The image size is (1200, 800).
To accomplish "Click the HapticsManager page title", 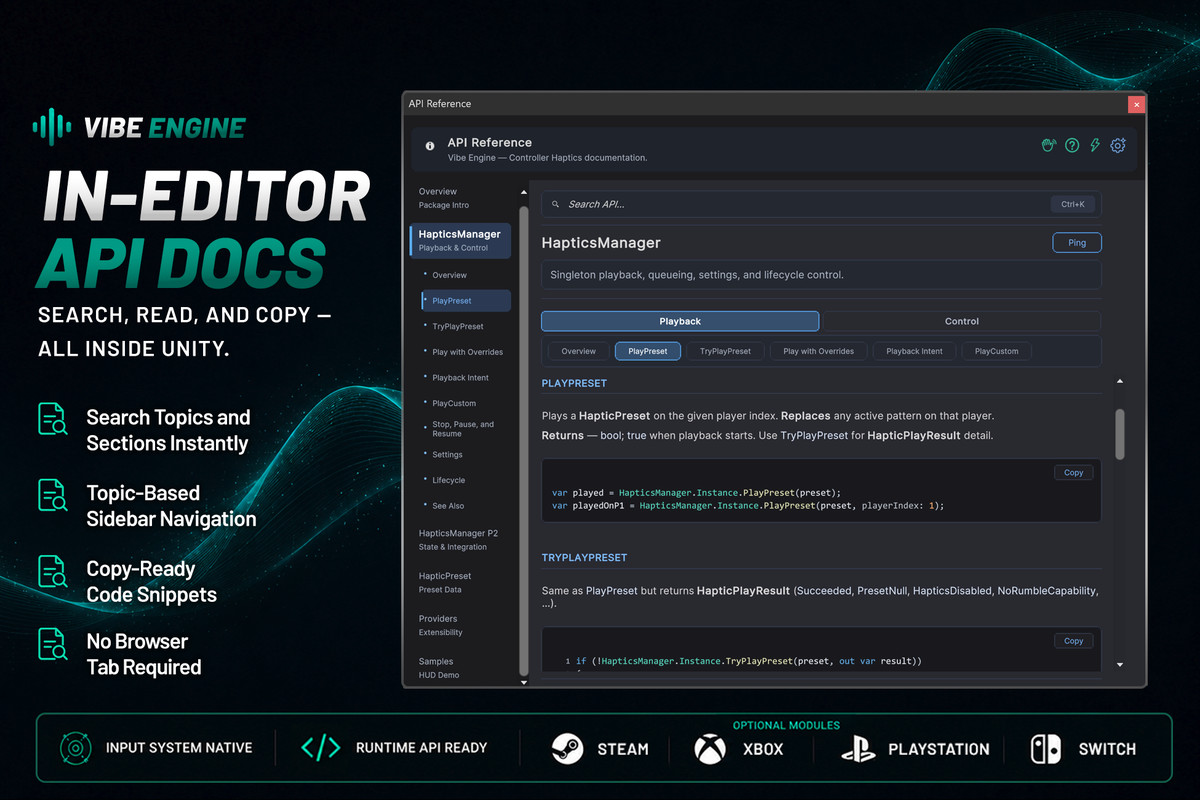I will (x=601, y=242).
